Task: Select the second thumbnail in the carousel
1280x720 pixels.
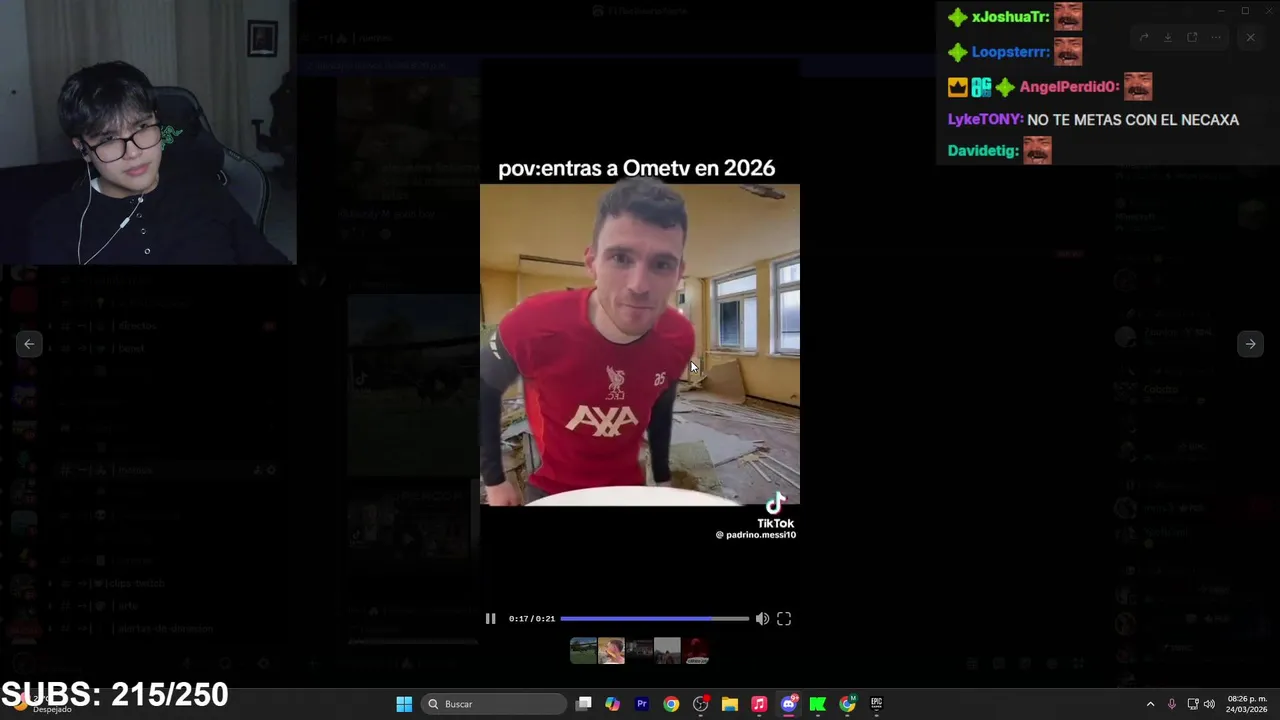Action: pyautogui.click(x=611, y=651)
